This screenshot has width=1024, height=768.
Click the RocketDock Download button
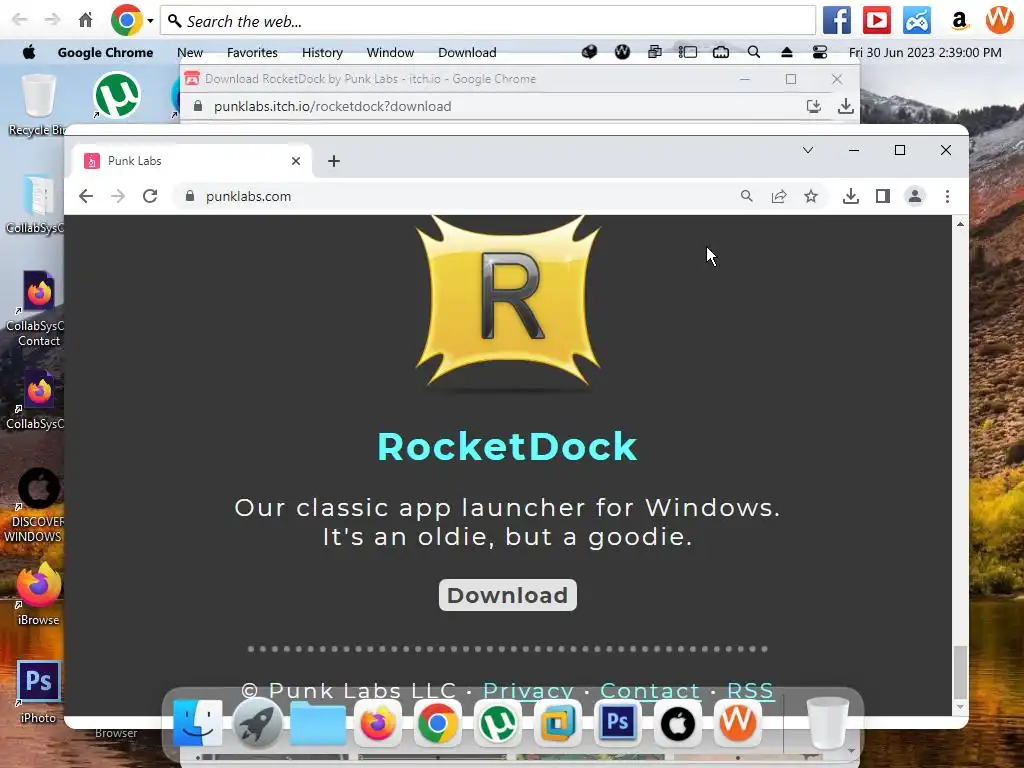[x=507, y=595]
